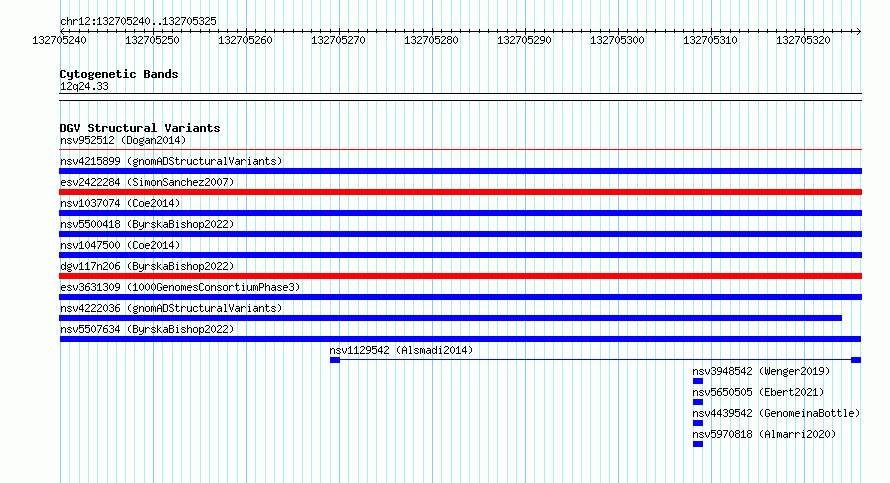This screenshot has width=890, height=483.
Task: Open variant dgv117n206 (ByrskaBishop2022) label
Action: [x=147, y=266]
